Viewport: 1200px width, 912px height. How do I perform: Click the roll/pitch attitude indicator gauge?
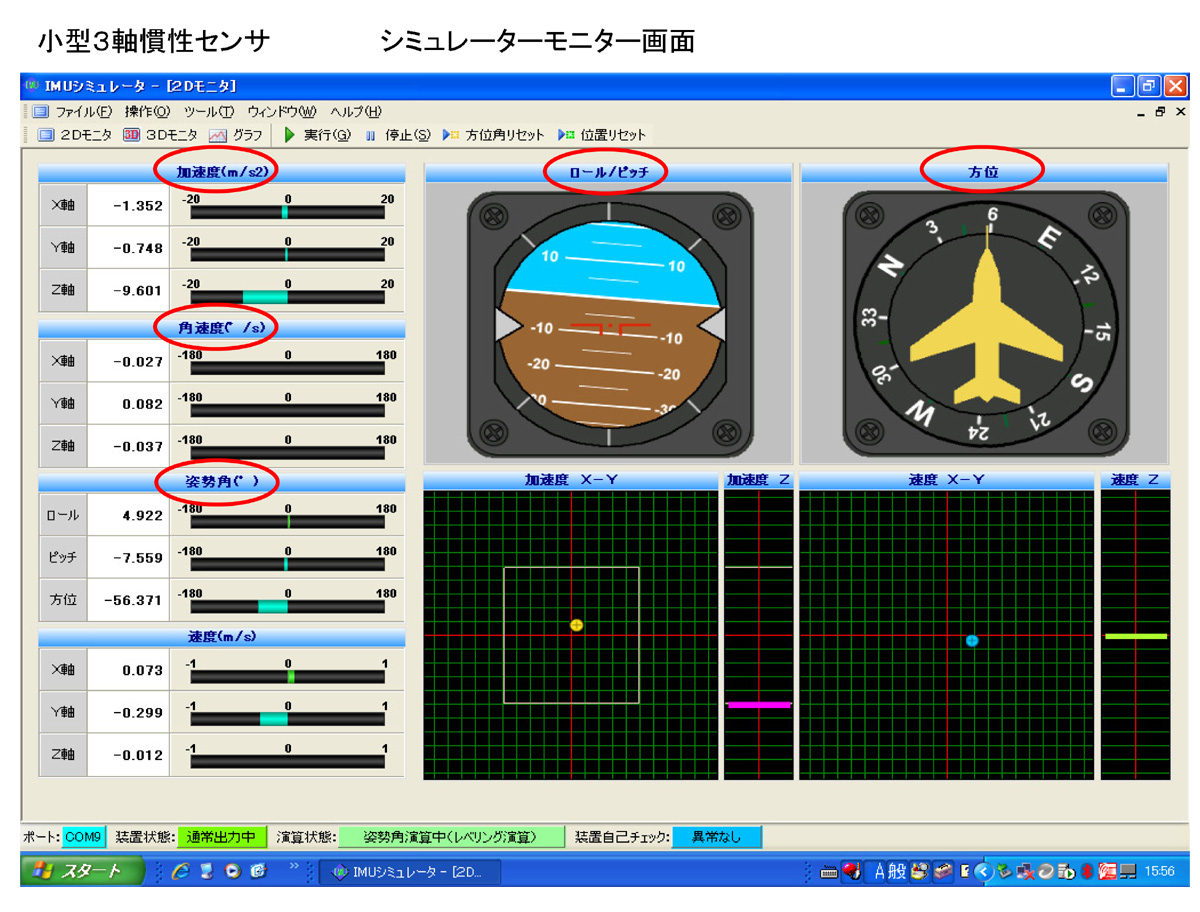coord(609,326)
